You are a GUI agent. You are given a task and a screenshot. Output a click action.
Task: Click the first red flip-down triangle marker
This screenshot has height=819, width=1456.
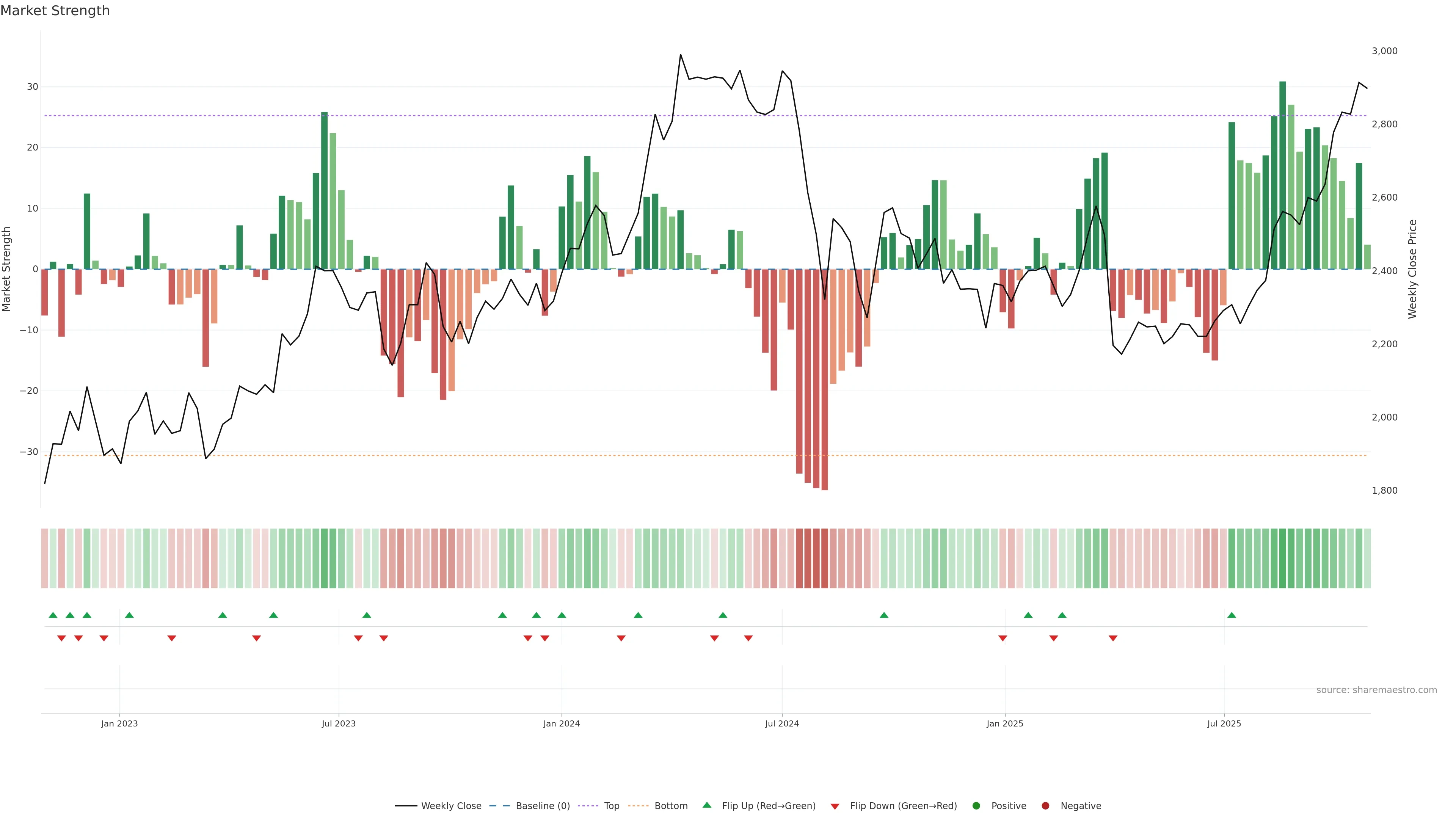61,638
